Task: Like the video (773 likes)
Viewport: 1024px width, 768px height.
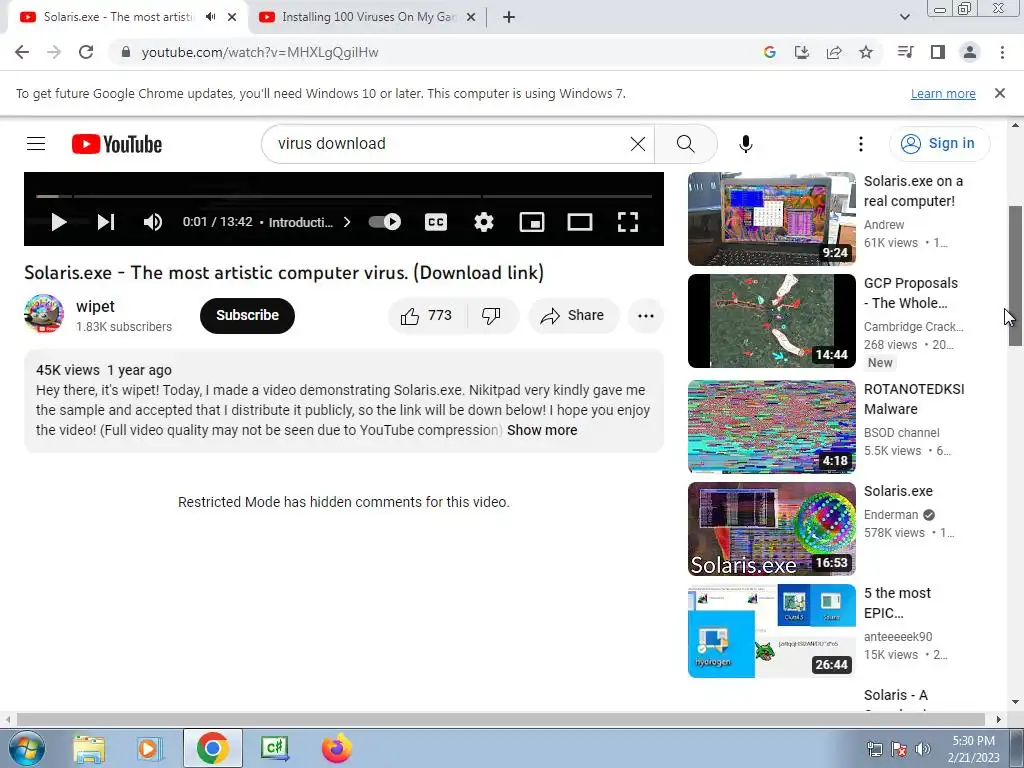Action: [x=428, y=316]
